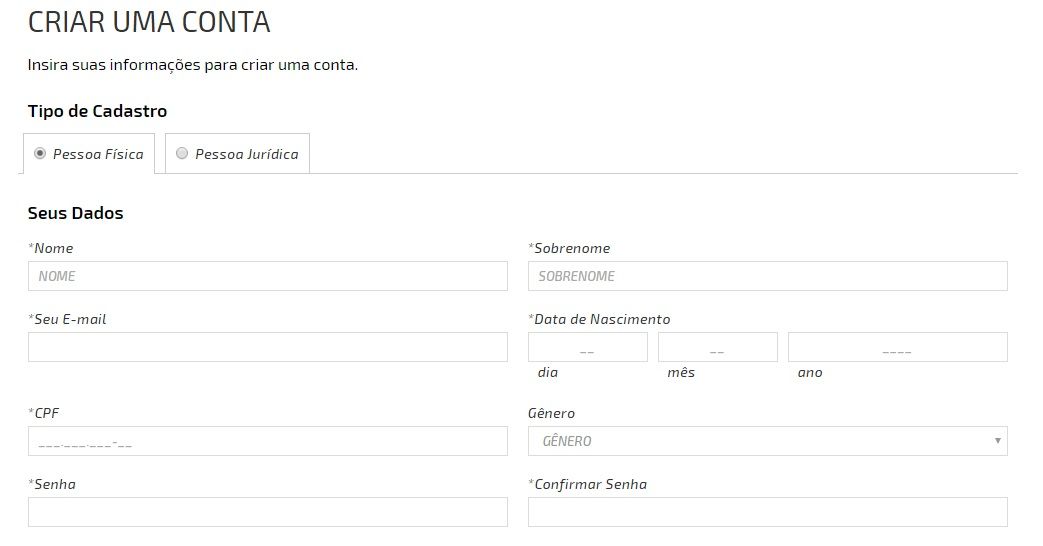Click the Data de Nascimento label
Screen dimensions: 1043x546
601,319
